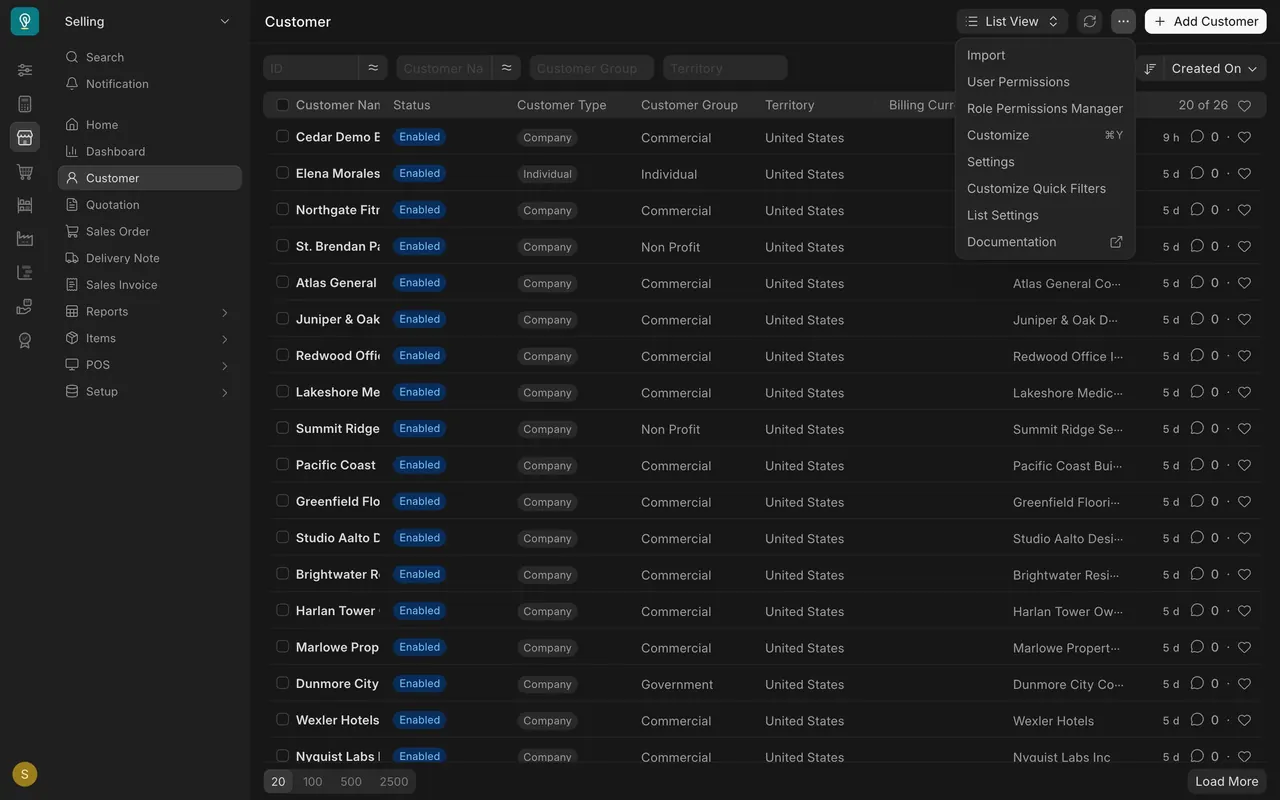Screen dimensions: 1280x800
Task: Expand the Reports sidebar section
Action: pyautogui.click(x=225, y=312)
